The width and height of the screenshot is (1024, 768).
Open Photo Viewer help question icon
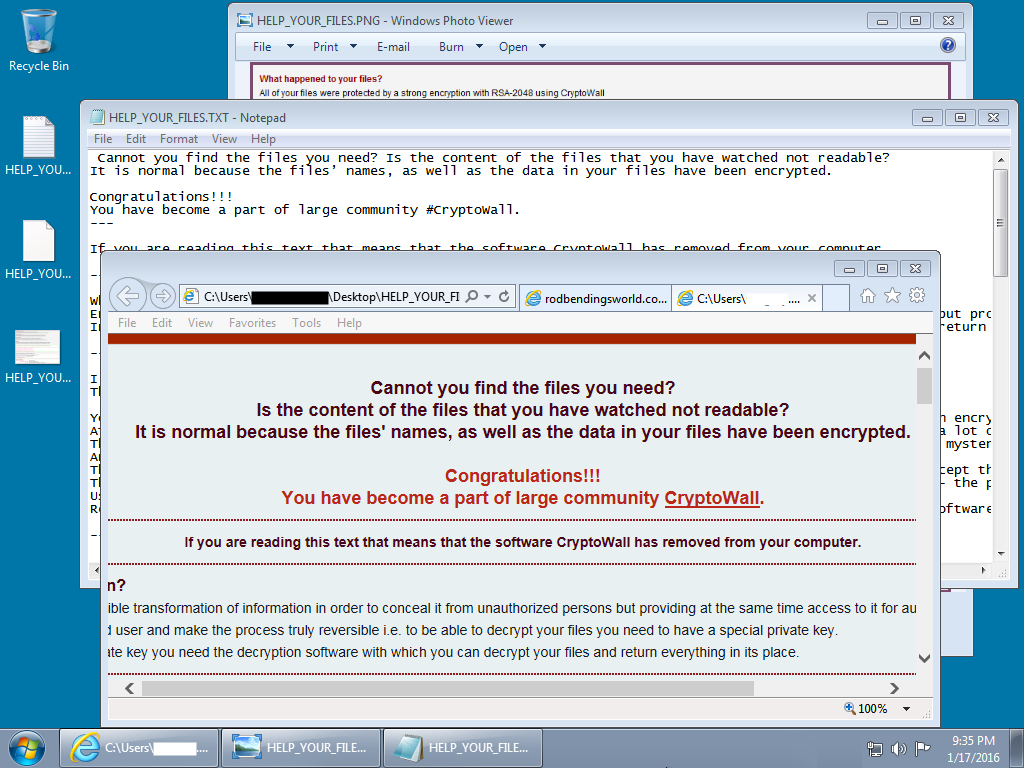pyautogui.click(x=948, y=46)
